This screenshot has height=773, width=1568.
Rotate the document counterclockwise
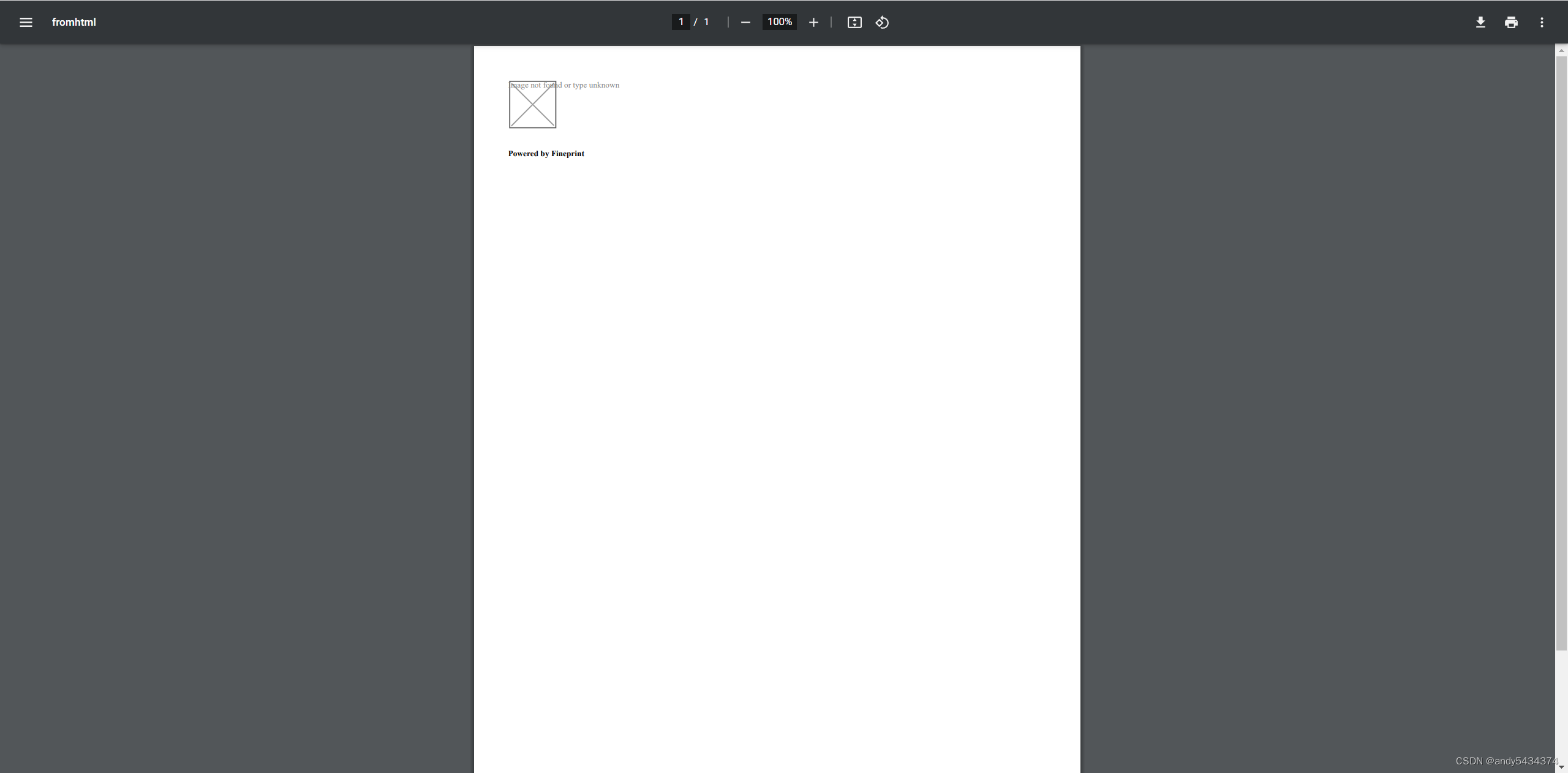coord(882,22)
